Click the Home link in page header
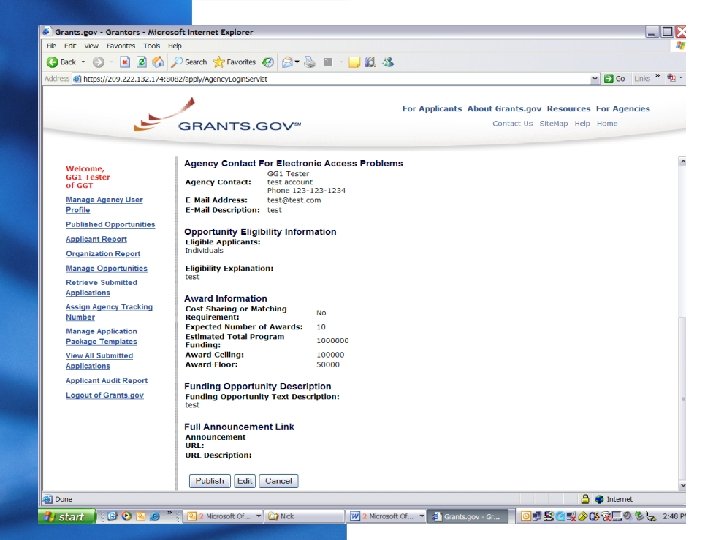The image size is (720, 540). tap(607, 124)
